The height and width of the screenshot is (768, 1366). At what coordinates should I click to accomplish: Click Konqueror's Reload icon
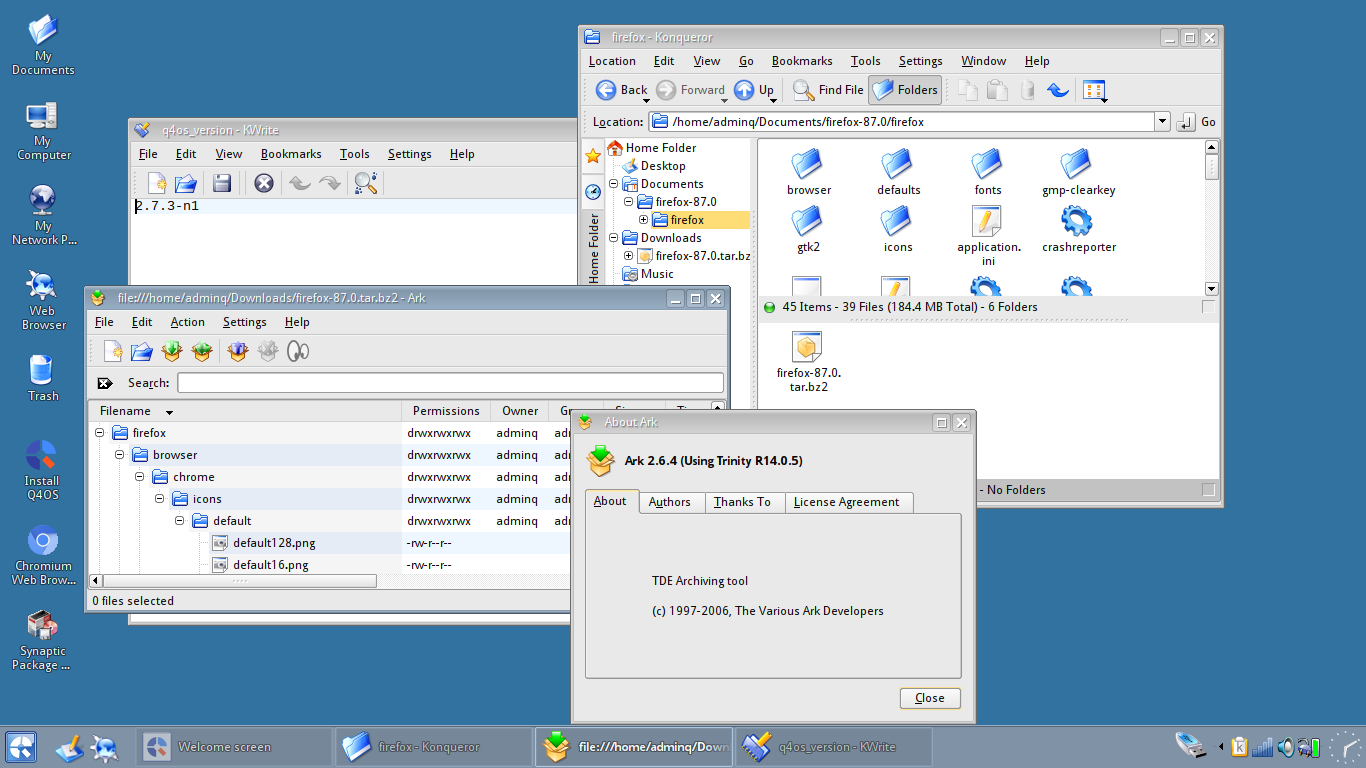pyautogui.click(x=1058, y=90)
